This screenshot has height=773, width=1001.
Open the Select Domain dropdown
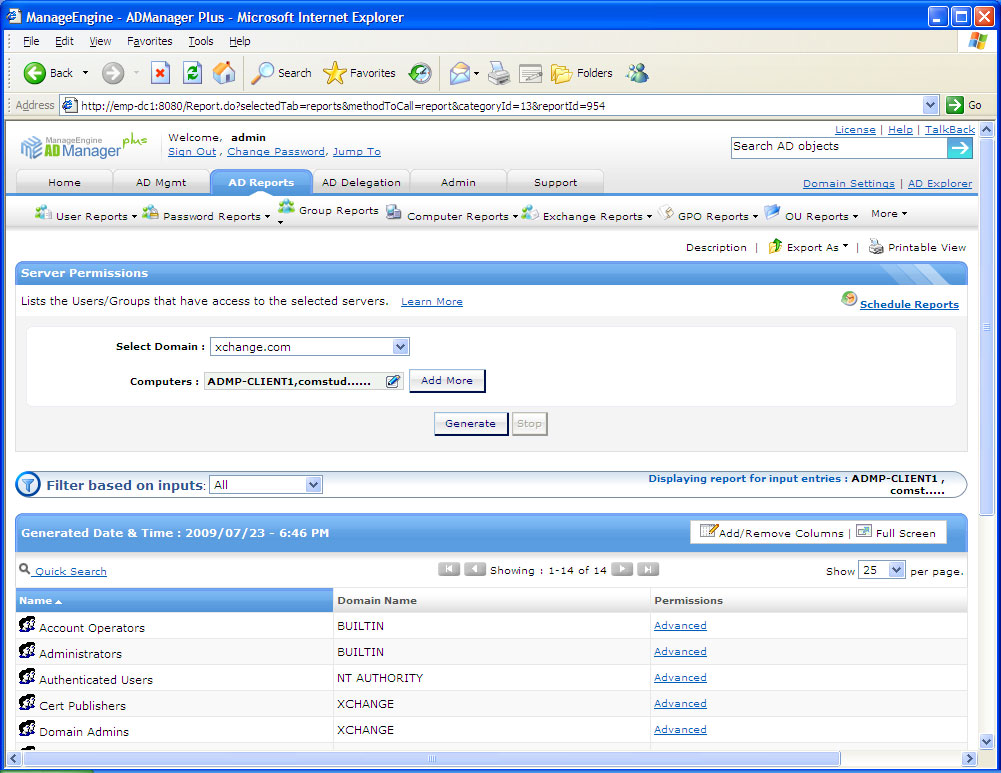click(x=400, y=347)
